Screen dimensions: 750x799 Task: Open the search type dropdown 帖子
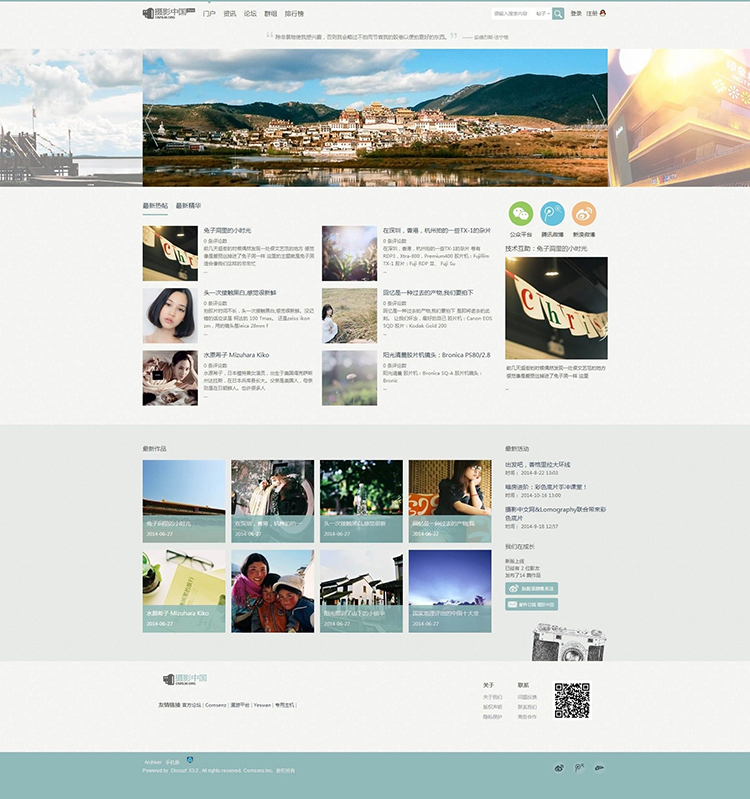pos(543,14)
